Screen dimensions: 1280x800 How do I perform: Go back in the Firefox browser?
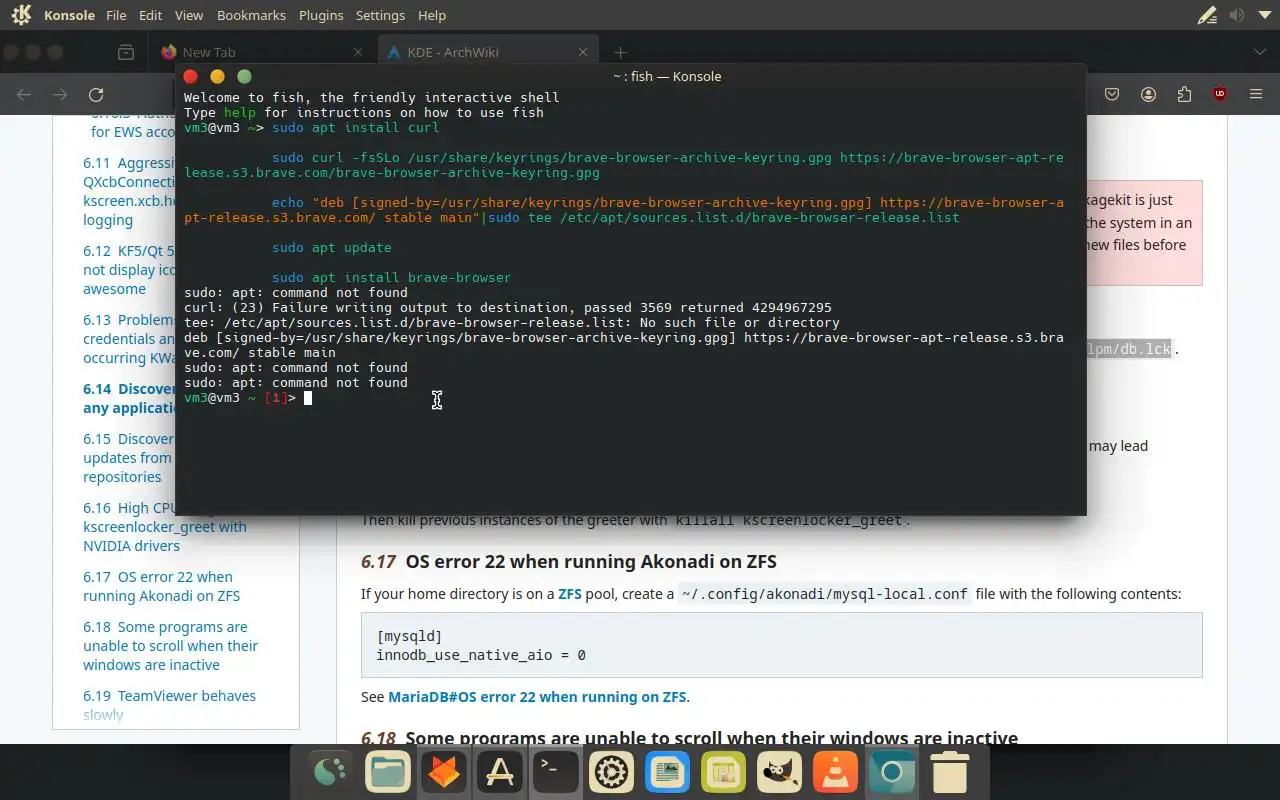point(24,94)
